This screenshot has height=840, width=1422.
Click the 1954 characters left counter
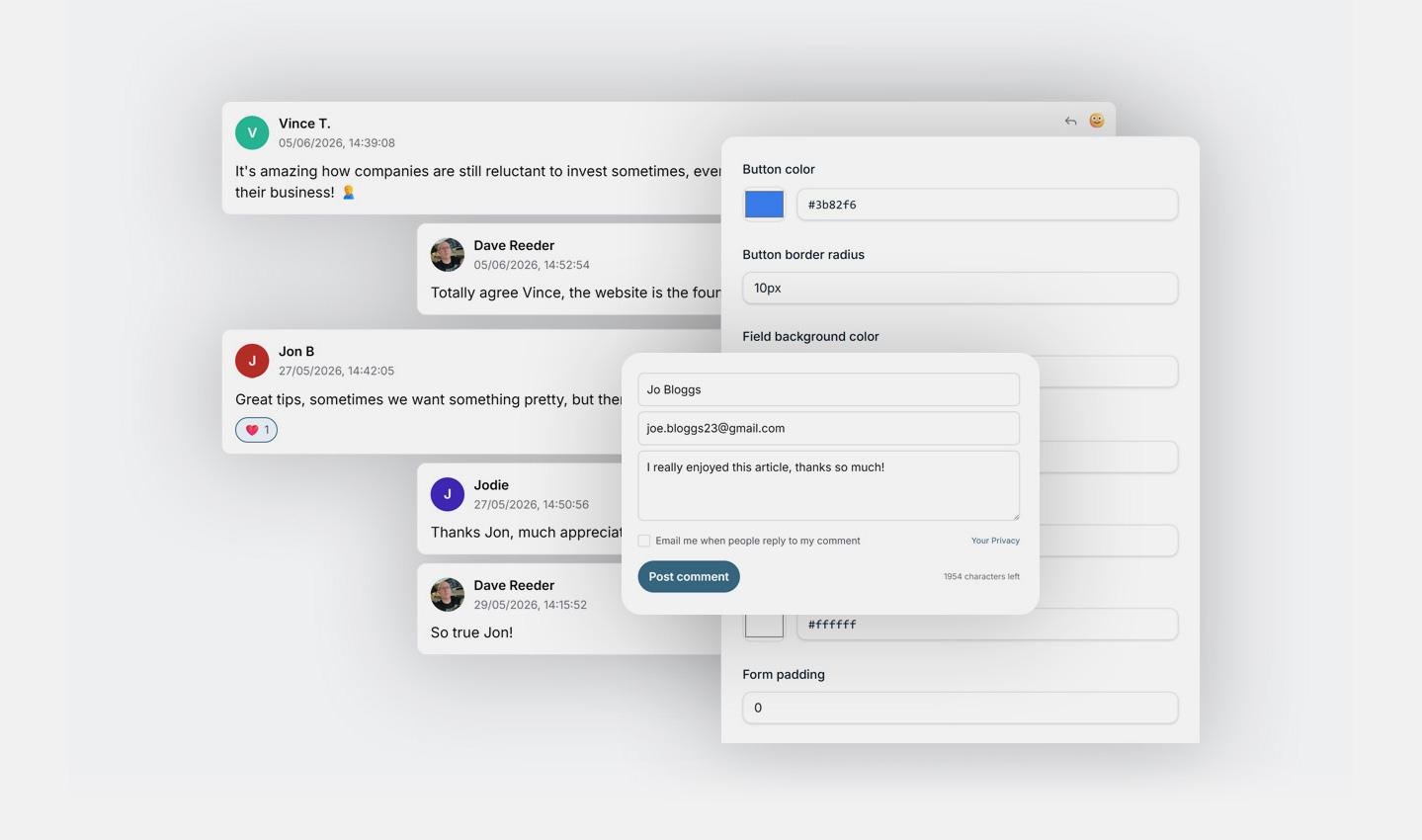click(x=981, y=576)
